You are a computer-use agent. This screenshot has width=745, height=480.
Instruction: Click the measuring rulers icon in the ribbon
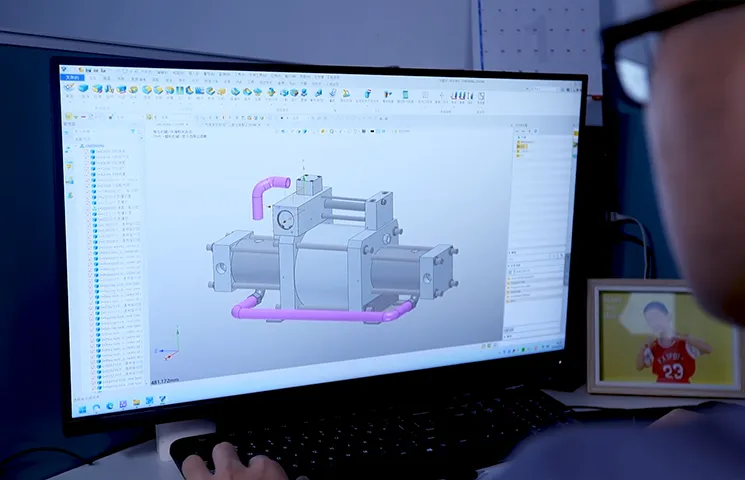tap(459, 96)
